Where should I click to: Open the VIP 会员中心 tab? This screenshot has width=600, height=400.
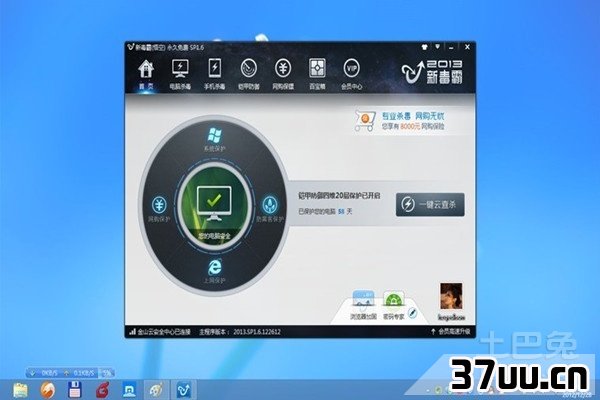pyautogui.click(x=351, y=75)
